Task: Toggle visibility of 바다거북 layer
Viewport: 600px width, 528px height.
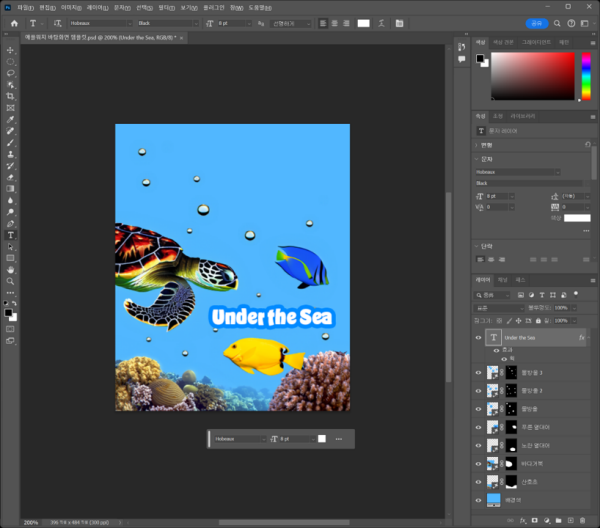Action: pyautogui.click(x=478, y=463)
